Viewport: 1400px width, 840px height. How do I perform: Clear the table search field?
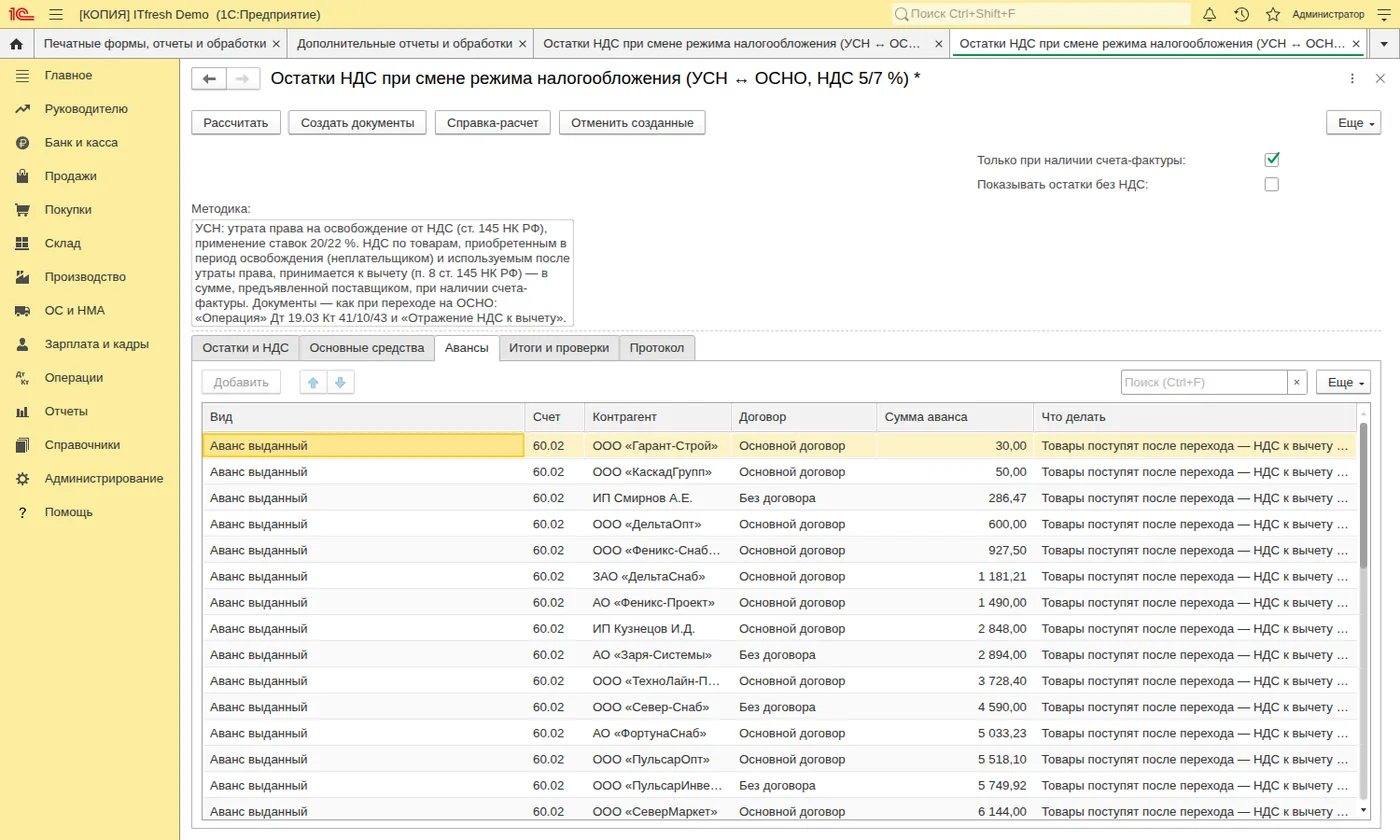pyautogui.click(x=1297, y=382)
